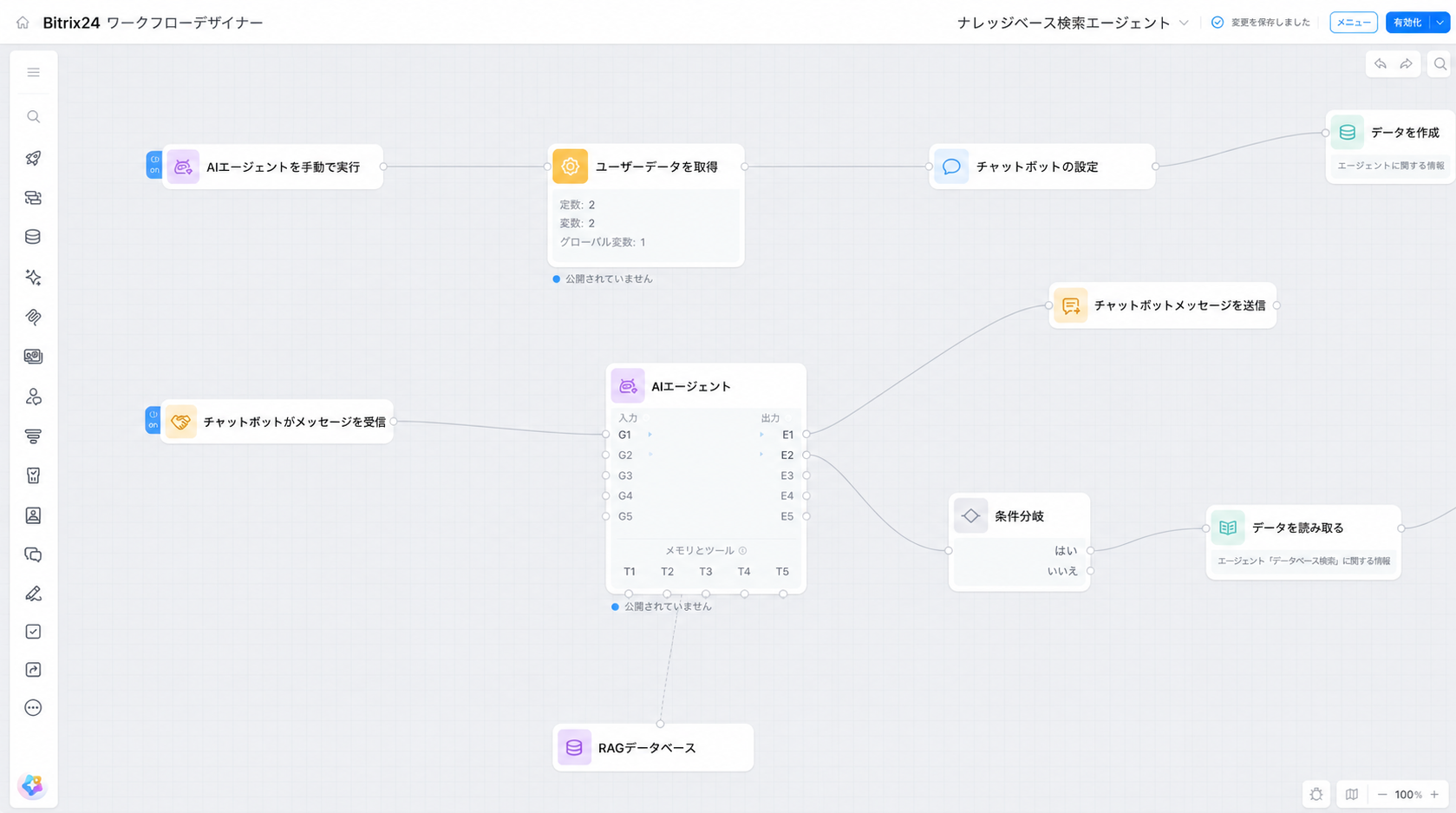Click the グローバル変数: 1 line
The height and width of the screenshot is (813, 1456).
pyautogui.click(x=603, y=242)
